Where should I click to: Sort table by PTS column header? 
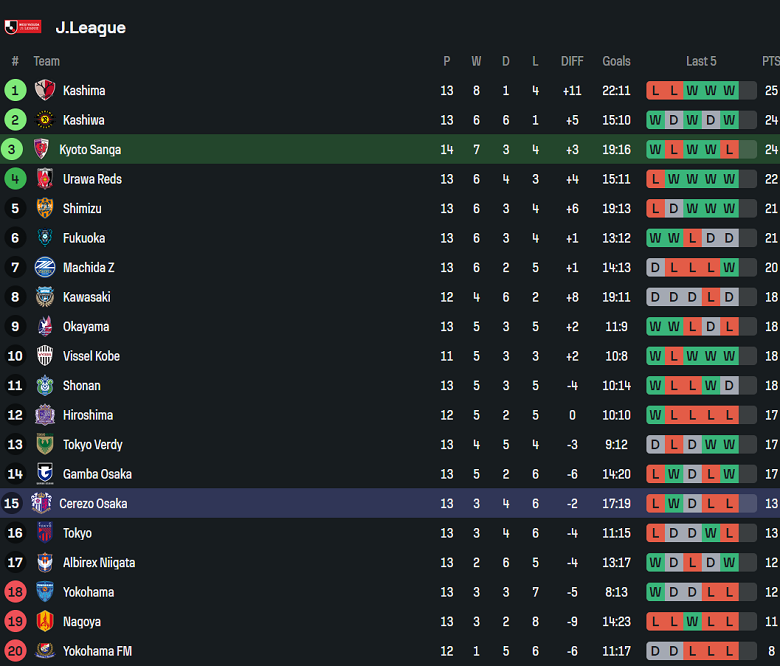pyautogui.click(x=771, y=61)
